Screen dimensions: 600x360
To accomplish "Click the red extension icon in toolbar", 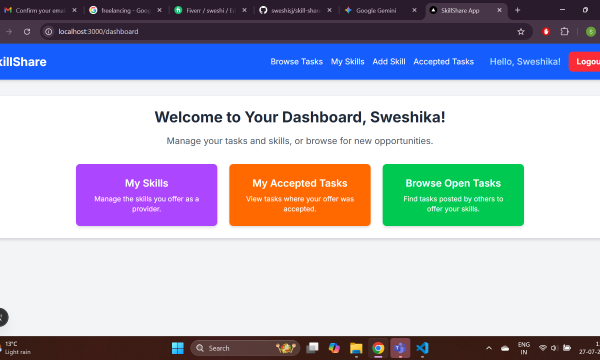I will (x=546, y=32).
